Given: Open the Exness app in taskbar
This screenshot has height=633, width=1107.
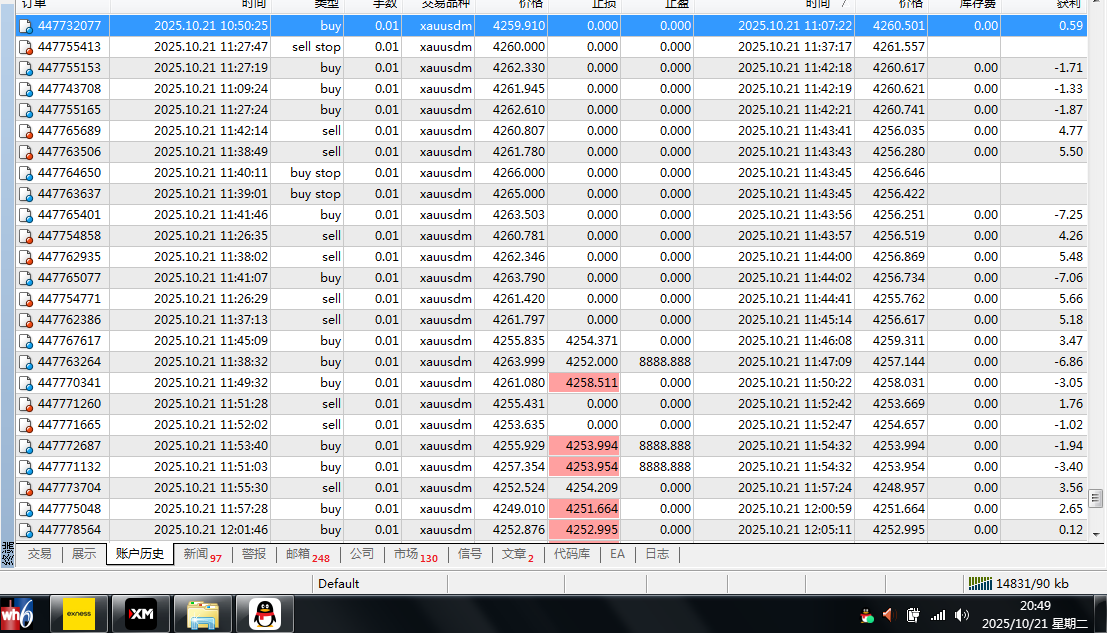Looking at the screenshot, I should (79, 614).
